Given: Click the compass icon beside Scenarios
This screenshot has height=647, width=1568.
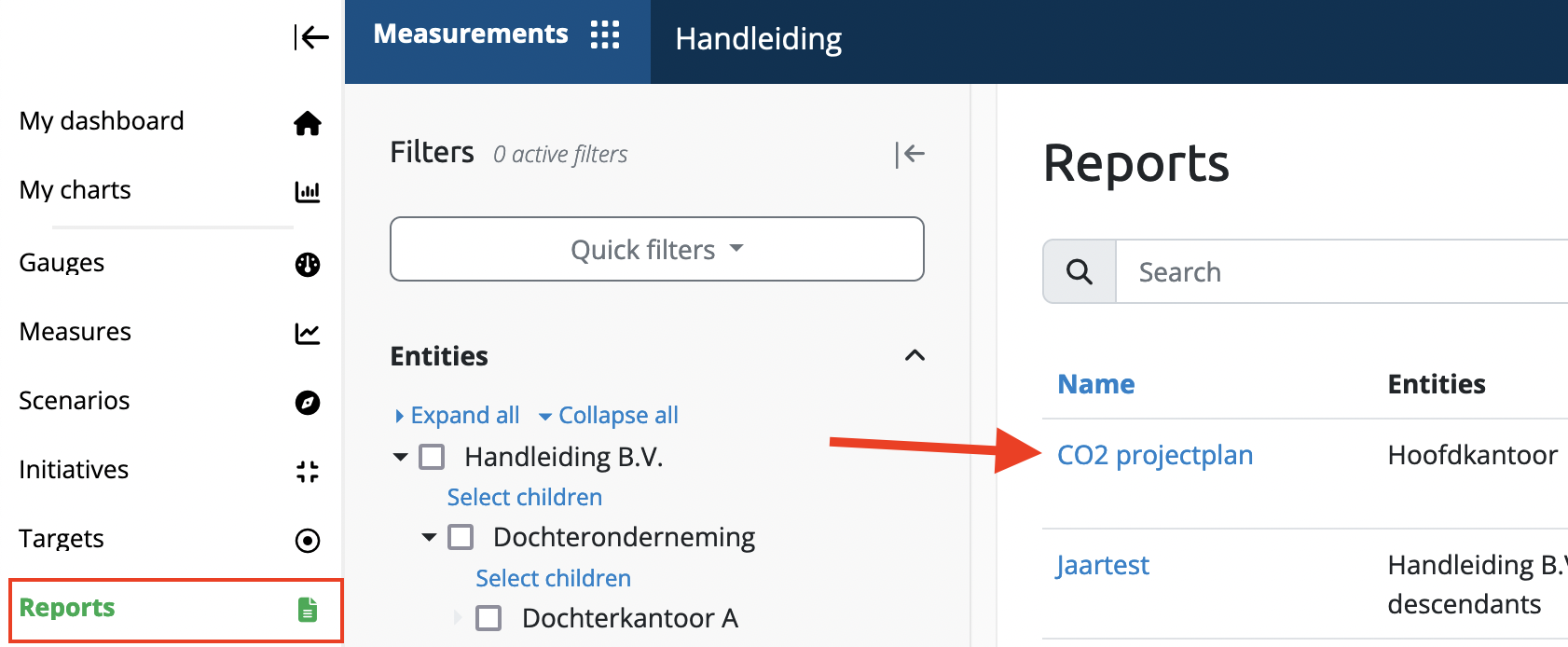Looking at the screenshot, I should (308, 403).
